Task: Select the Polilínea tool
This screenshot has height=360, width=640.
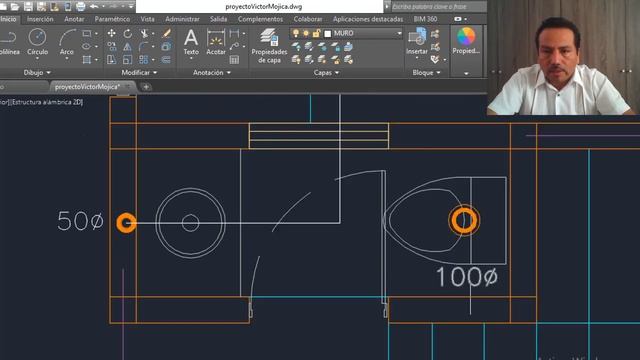Action: pos(9,41)
